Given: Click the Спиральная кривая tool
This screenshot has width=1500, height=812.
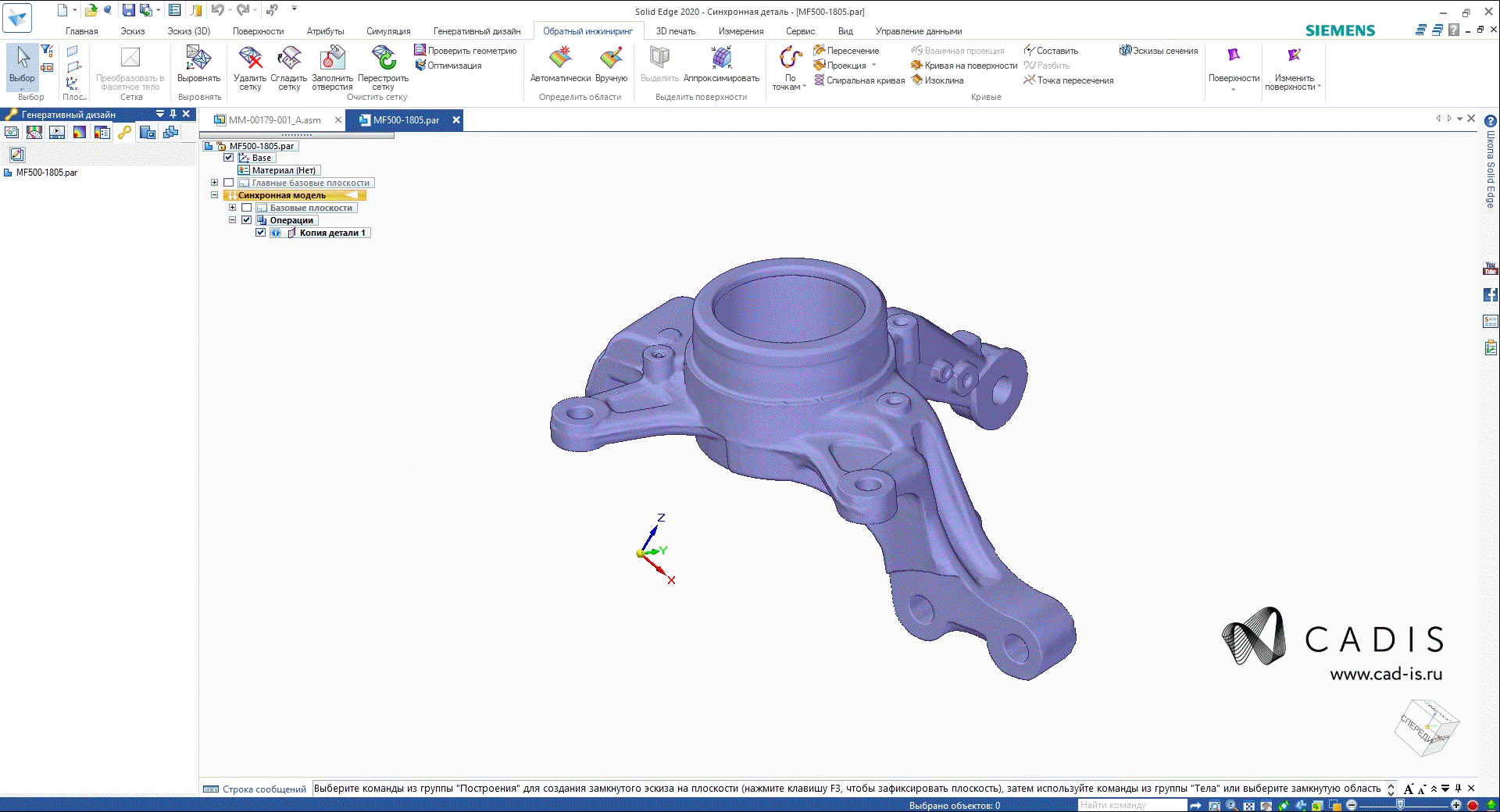Looking at the screenshot, I should click(x=859, y=80).
